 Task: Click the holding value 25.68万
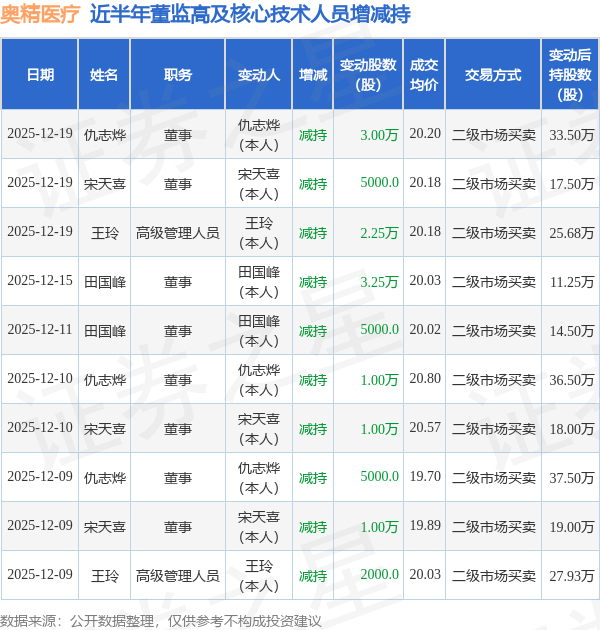[571, 233]
